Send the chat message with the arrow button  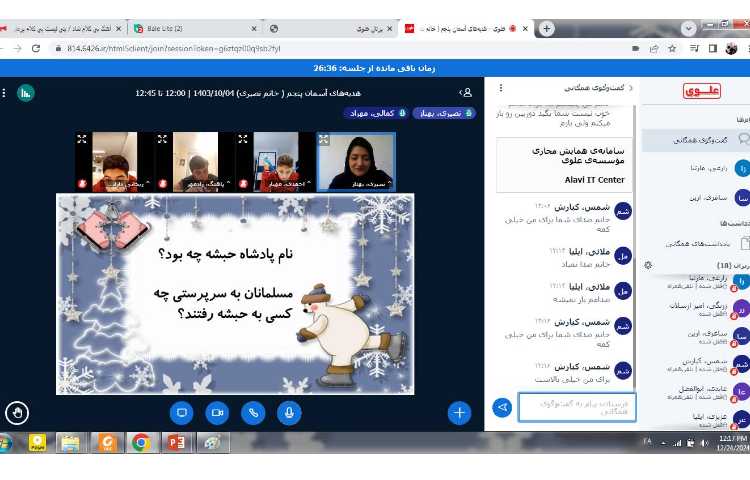502,407
